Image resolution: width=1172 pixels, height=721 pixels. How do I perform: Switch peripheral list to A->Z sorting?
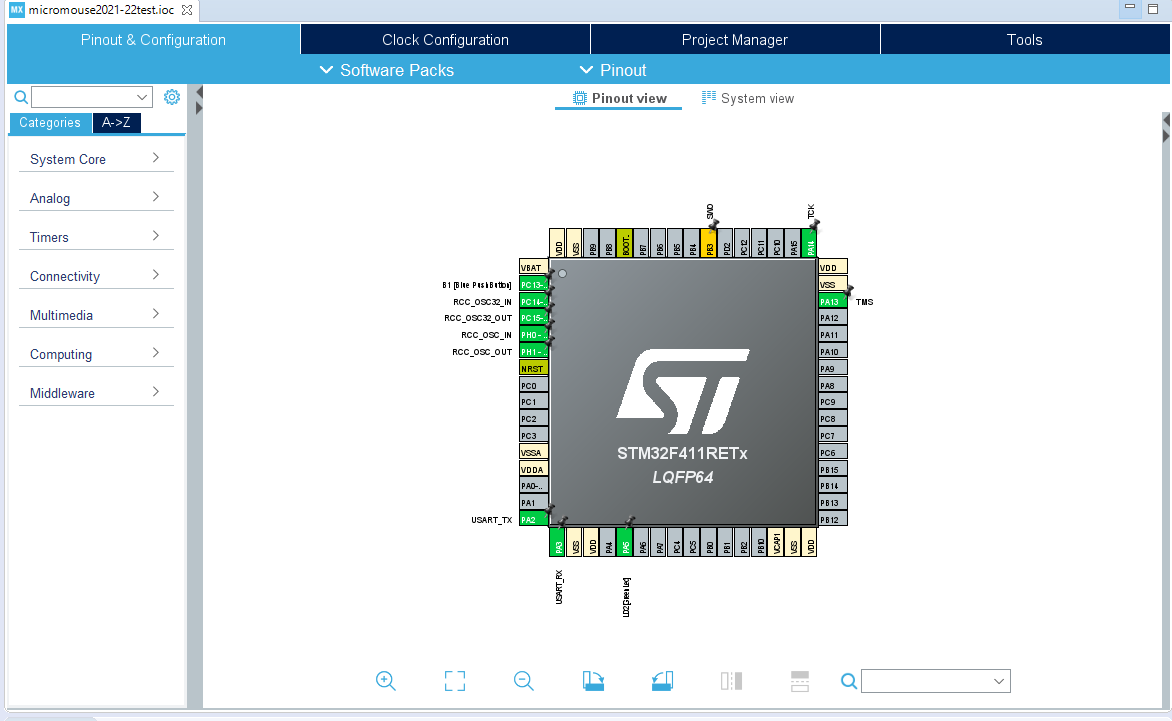tap(117, 123)
